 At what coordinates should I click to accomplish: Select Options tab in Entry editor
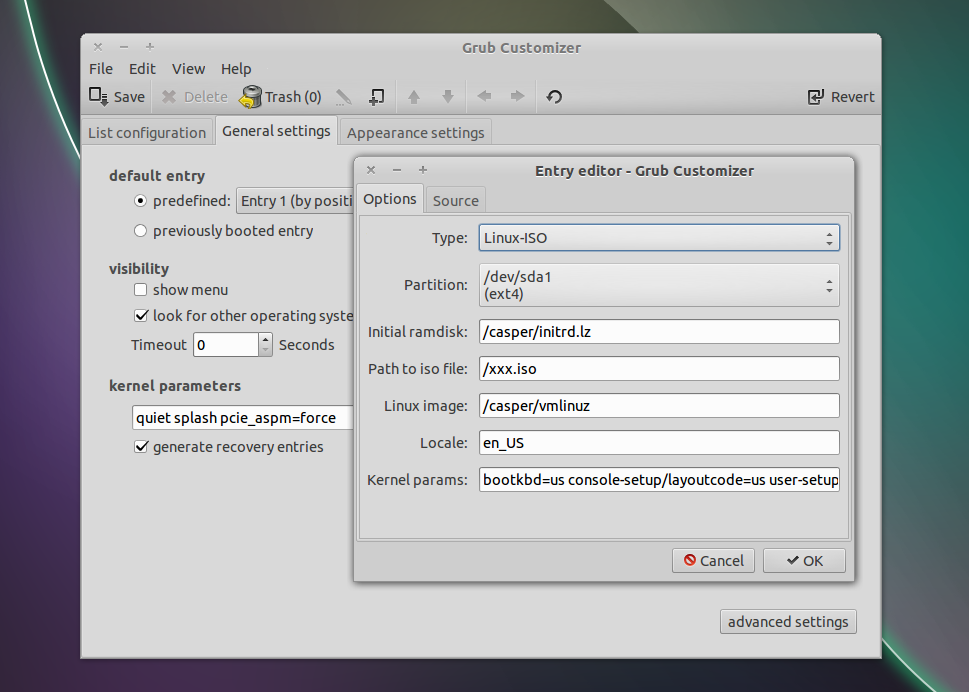click(x=390, y=199)
